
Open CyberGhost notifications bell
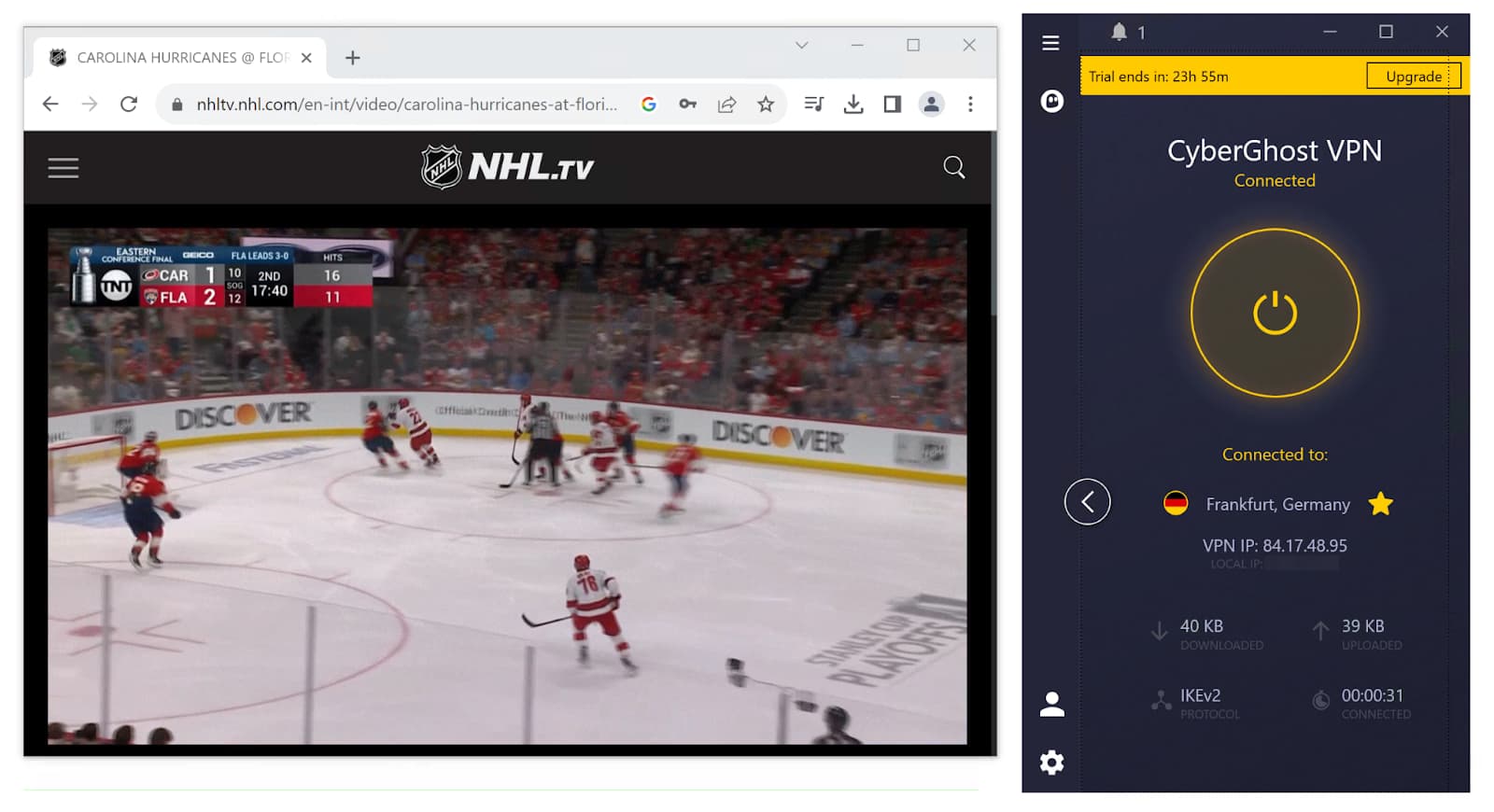pyautogui.click(x=1119, y=32)
